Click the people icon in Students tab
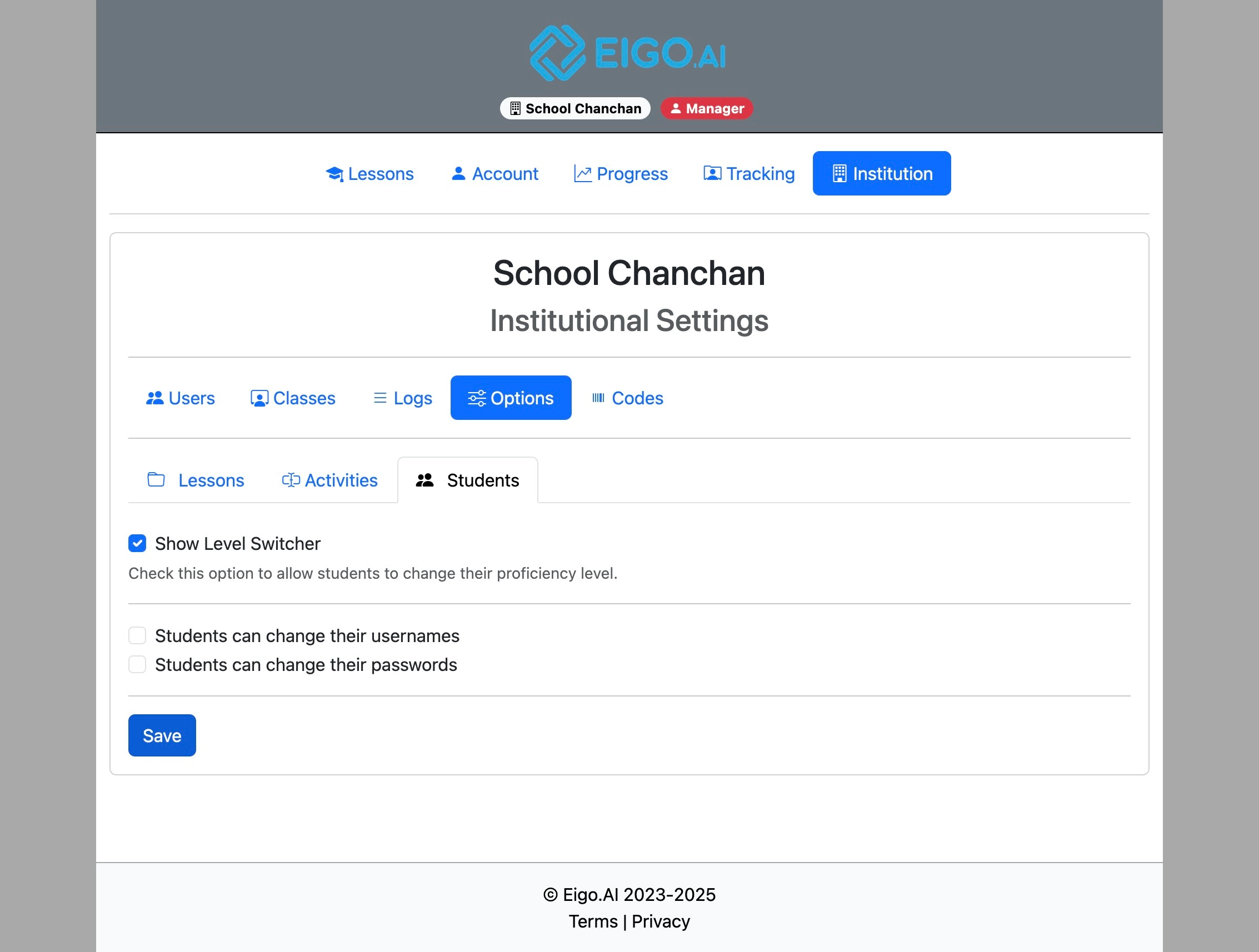This screenshot has width=1259, height=952. pos(424,480)
